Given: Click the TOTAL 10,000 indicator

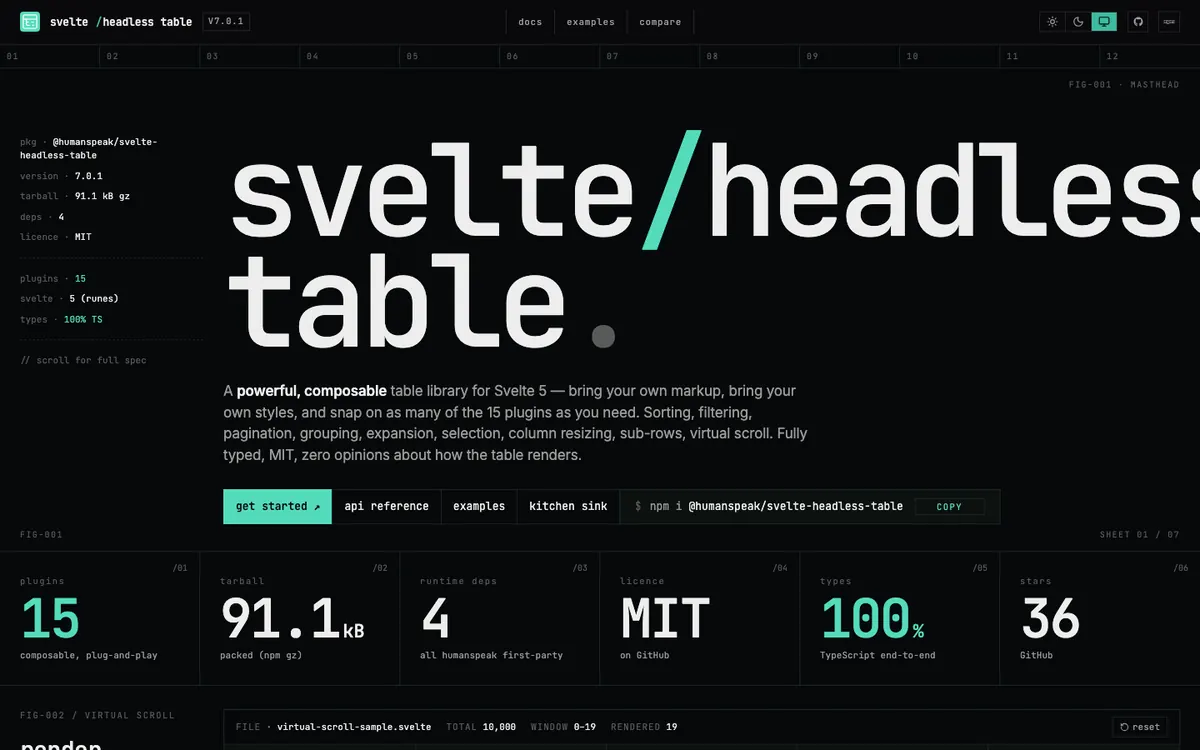Looking at the screenshot, I should pyautogui.click(x=481, y=727).
